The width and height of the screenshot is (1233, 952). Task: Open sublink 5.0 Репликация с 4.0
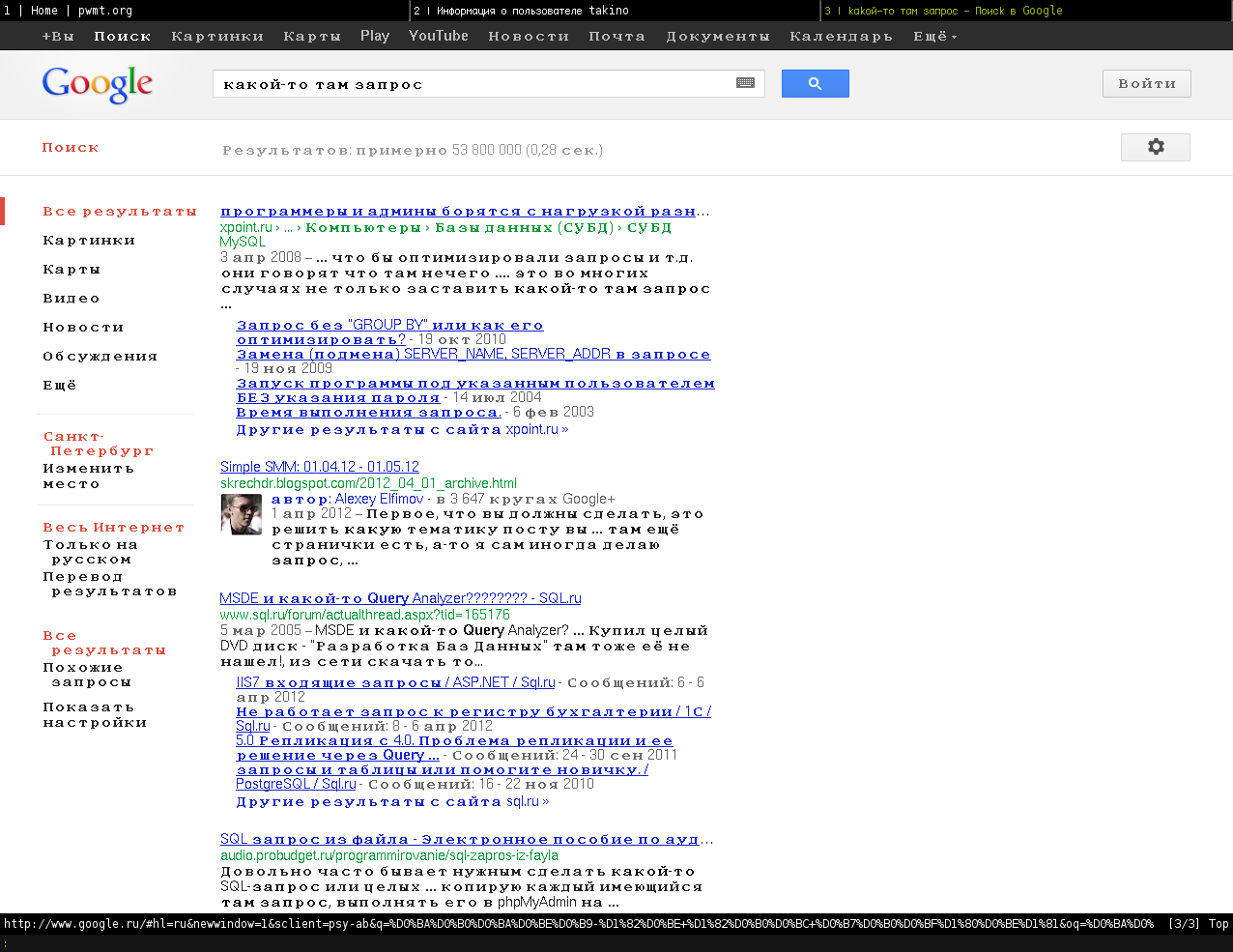click(x=454, y=748)
